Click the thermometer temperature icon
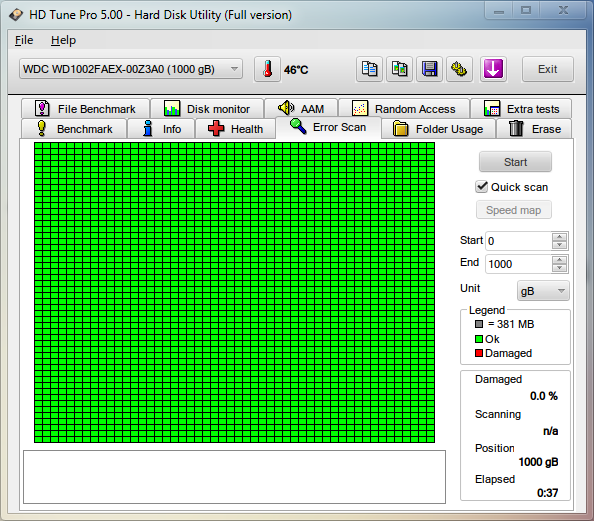Screen dimensions: 594x521 [267, 69]
